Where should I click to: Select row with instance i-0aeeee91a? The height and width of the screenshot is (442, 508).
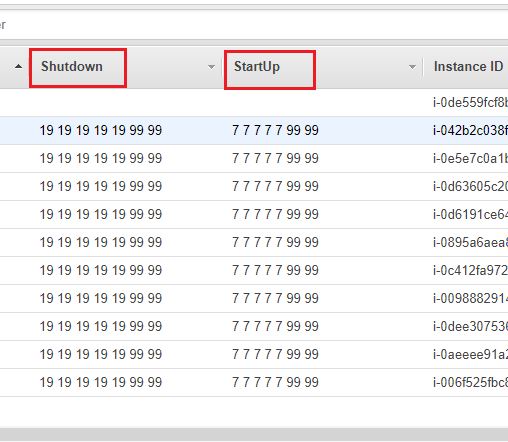pos(254,354)
